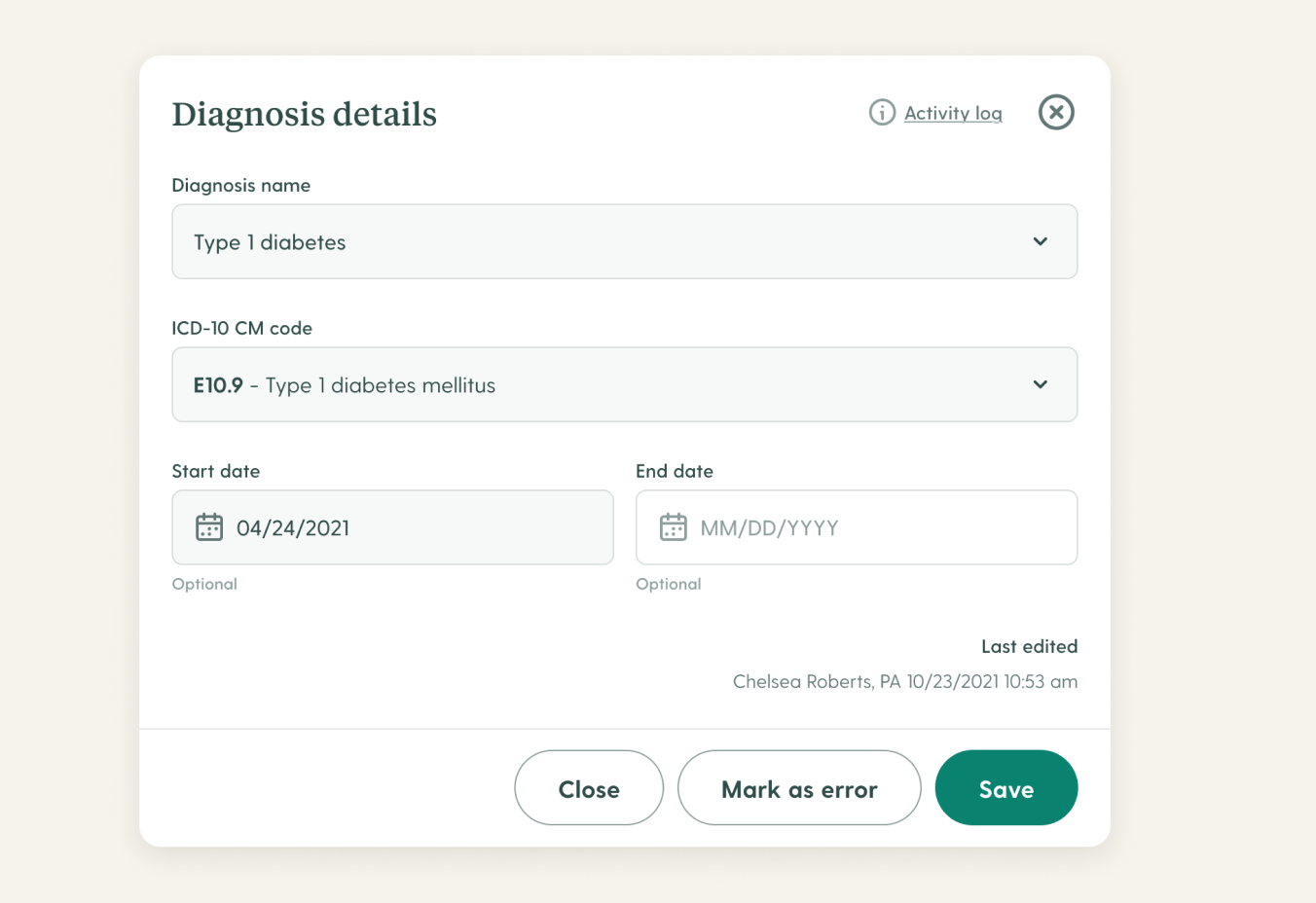Select the E10.9 diabetes mellitus code field
This screenshot has height=903, width=1316.
click(x=624, y=384)
